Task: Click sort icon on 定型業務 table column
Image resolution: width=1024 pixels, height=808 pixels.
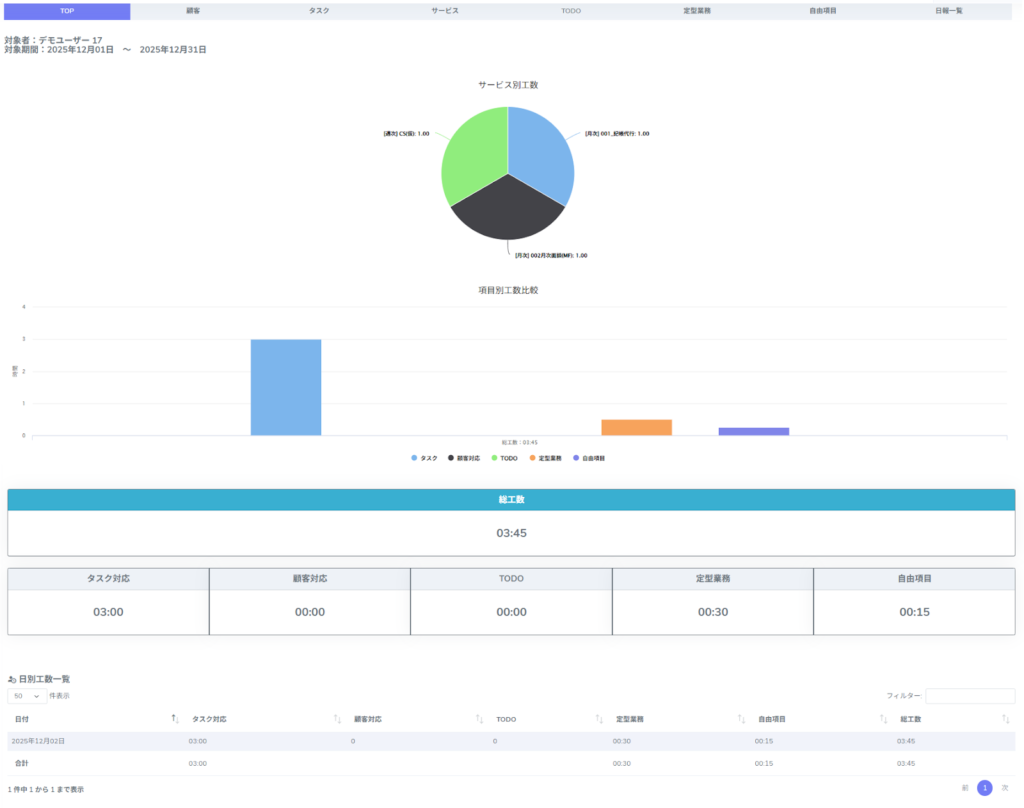Action: 741,719
